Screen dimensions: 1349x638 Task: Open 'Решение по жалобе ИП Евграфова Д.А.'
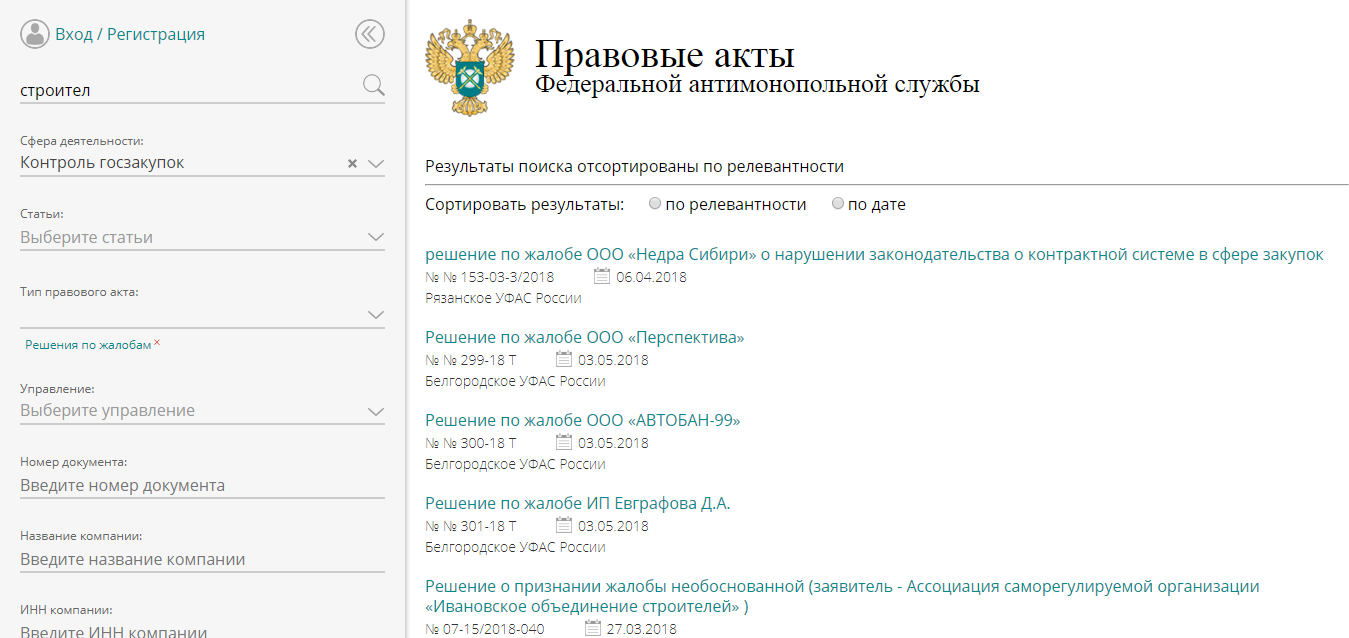pos(577,503)
